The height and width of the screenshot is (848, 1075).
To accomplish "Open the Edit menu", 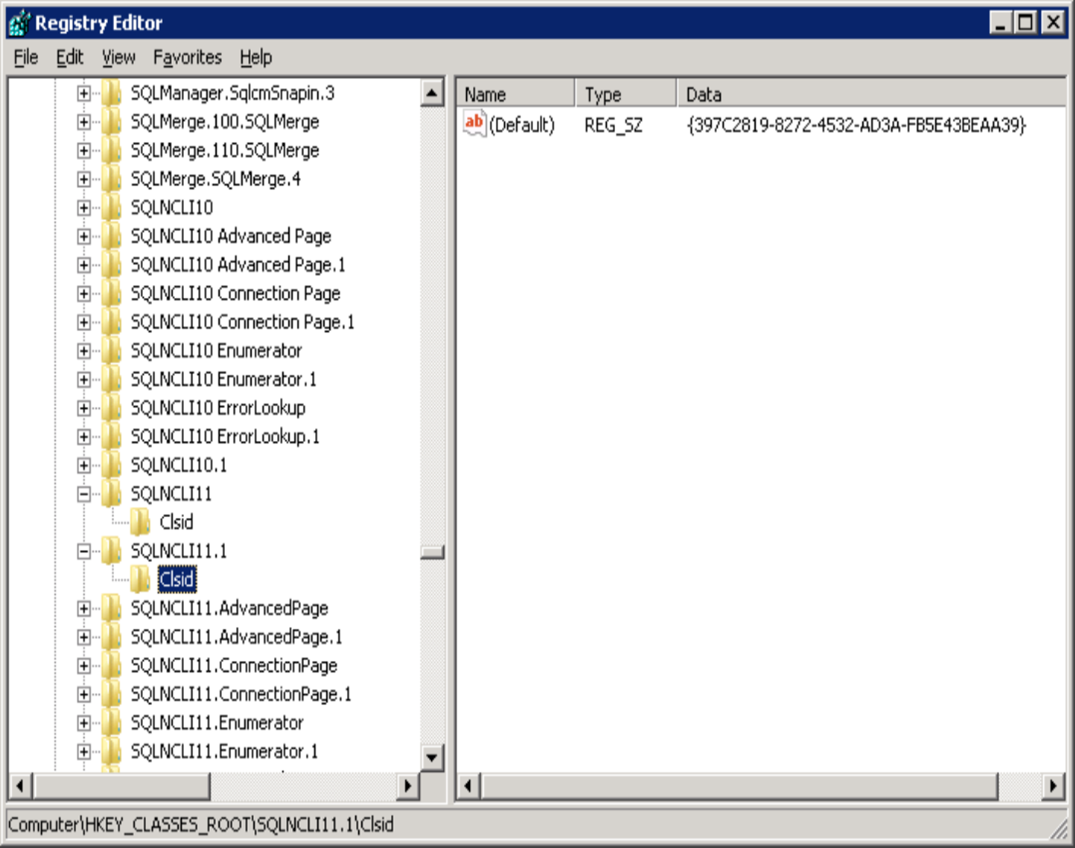I will (68, 57).
